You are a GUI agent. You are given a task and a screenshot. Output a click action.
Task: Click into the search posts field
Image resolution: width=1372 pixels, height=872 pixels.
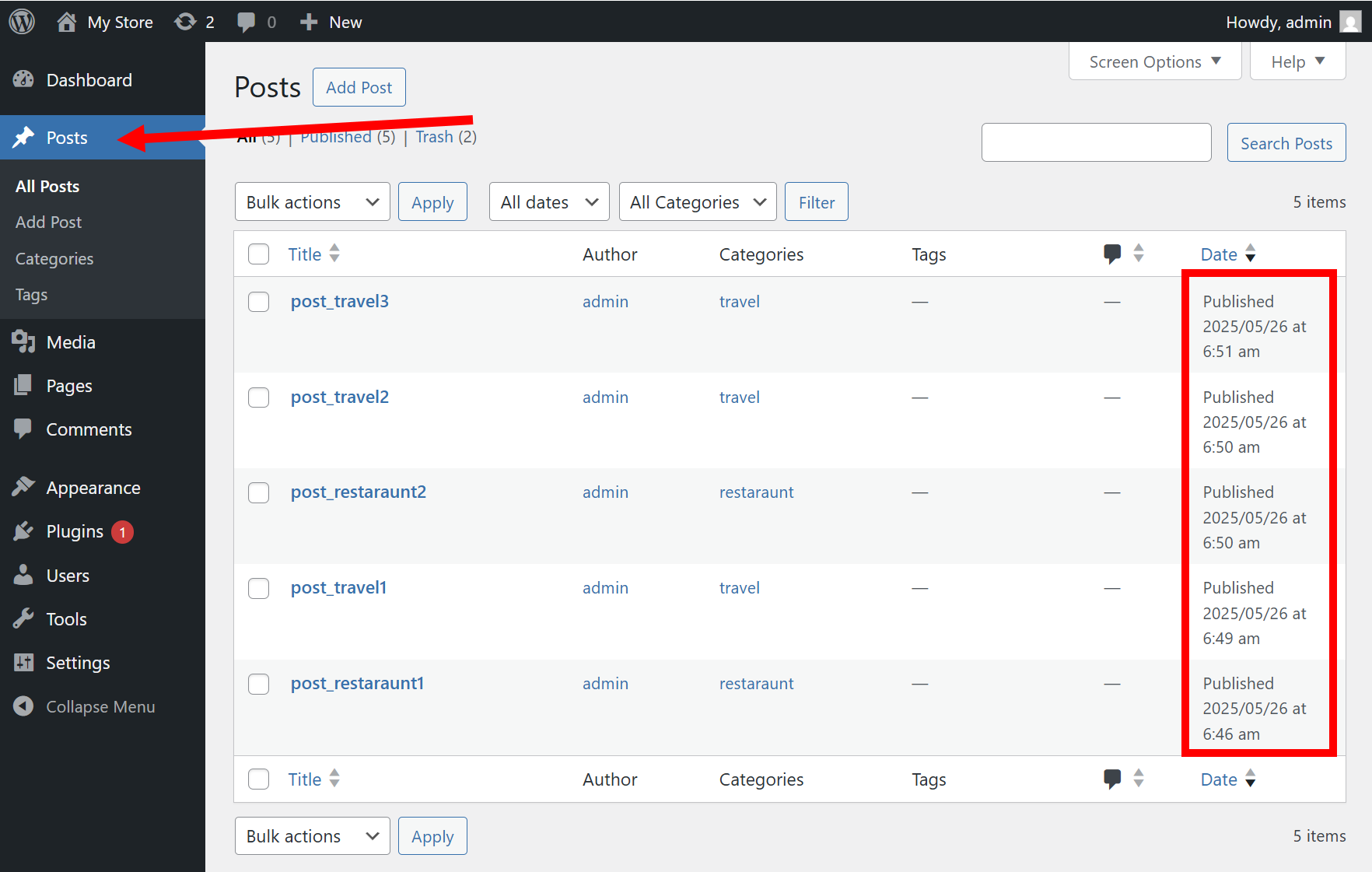(1096, 142)
